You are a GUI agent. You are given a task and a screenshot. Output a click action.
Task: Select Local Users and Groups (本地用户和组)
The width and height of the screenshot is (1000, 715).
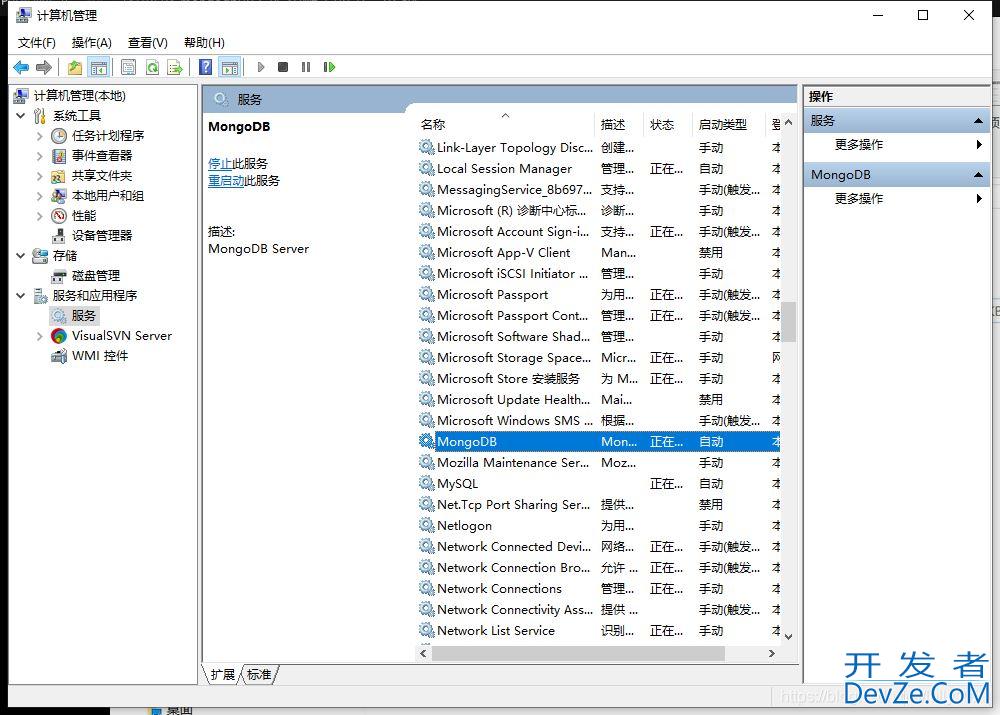[x=108, y=195]
